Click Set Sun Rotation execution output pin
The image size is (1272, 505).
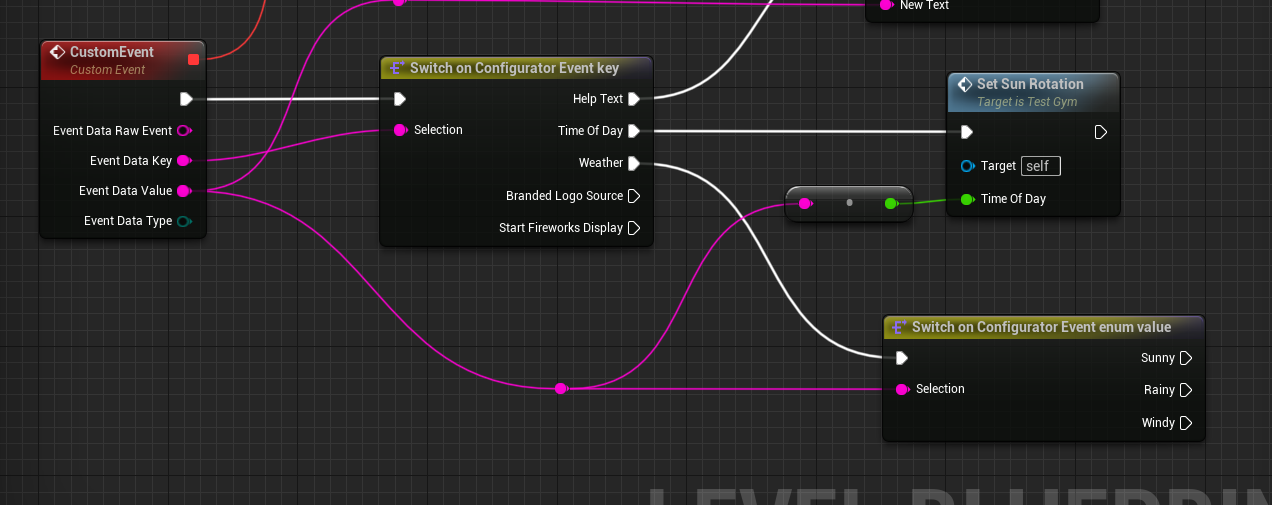(x=1100, y=132)
